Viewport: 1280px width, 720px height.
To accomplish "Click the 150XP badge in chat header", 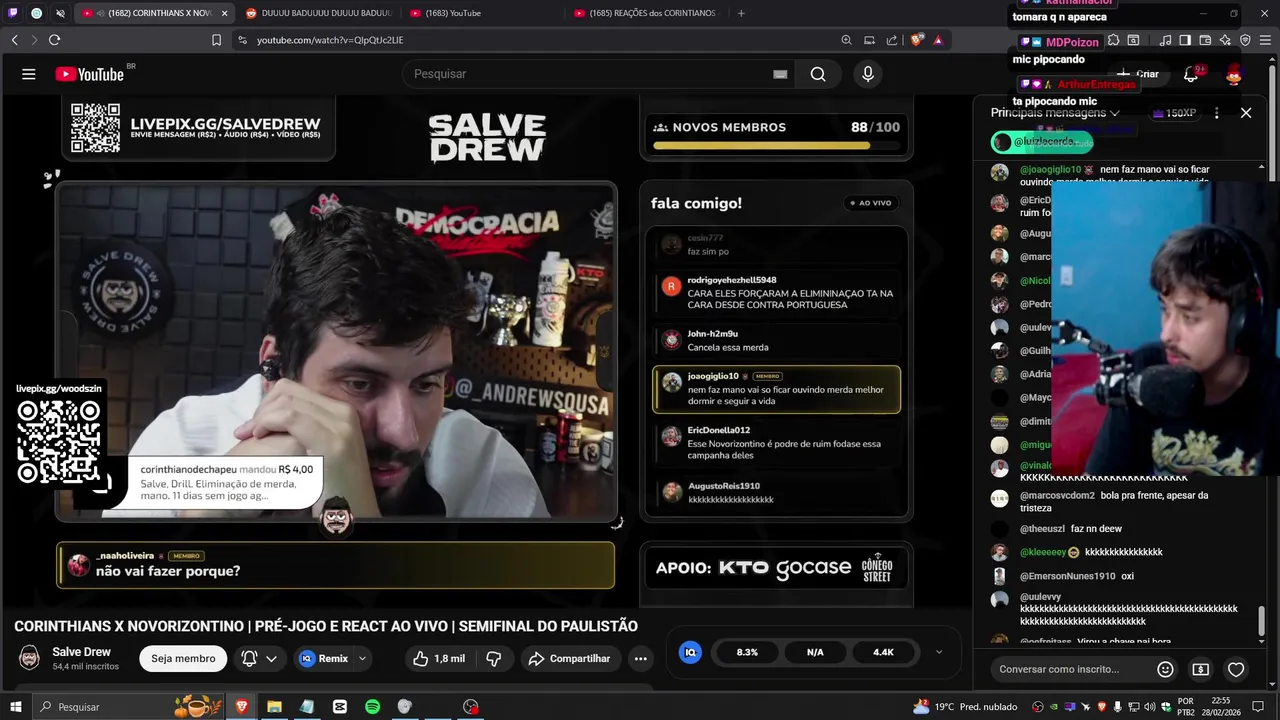I will [x=1173, y=113].
